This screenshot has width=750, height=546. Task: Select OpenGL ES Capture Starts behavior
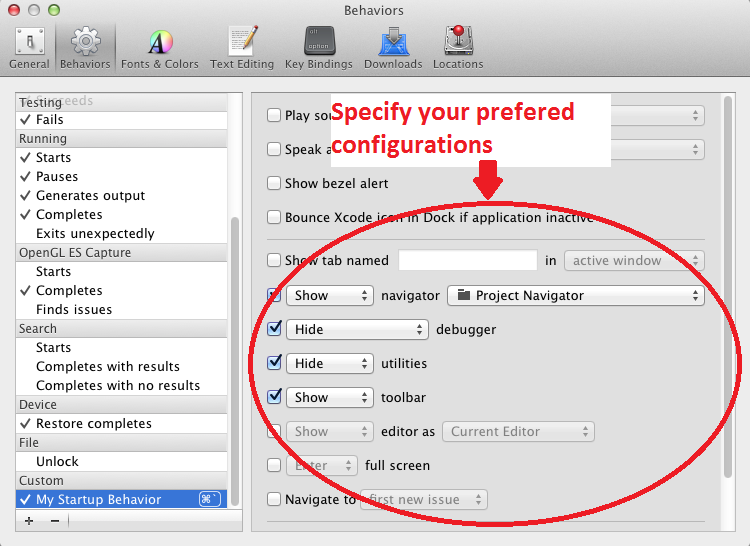click(x=121, y=272)
